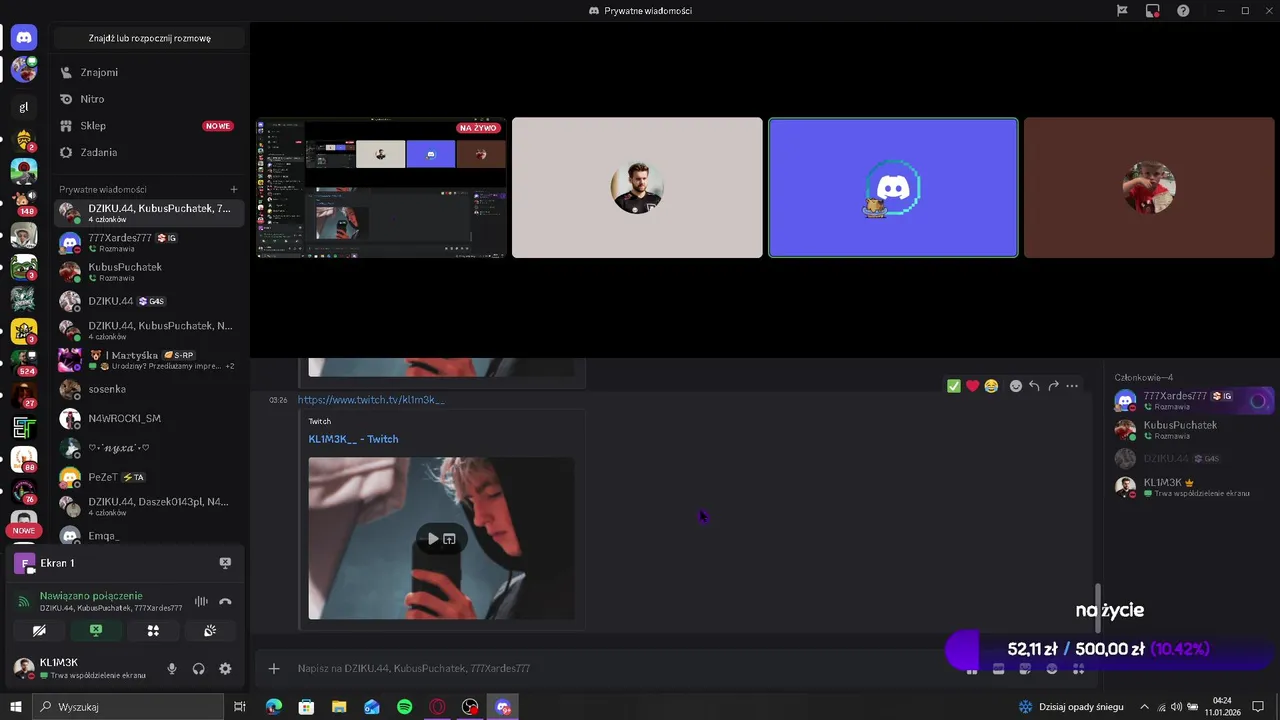Open 777Xardes777 in members list

point(1192,400)
